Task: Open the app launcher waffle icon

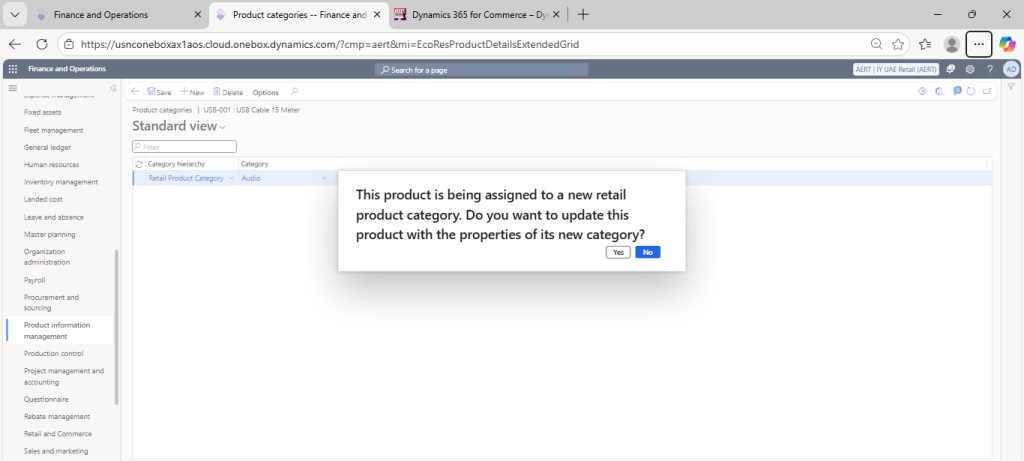Action: pos(13,69)
